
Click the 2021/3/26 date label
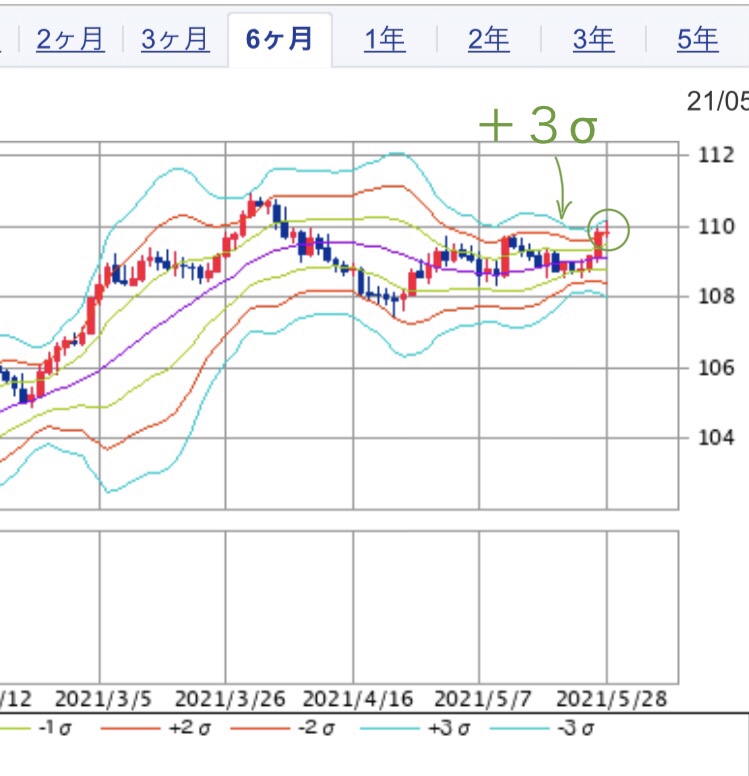[x=230, y=699]
